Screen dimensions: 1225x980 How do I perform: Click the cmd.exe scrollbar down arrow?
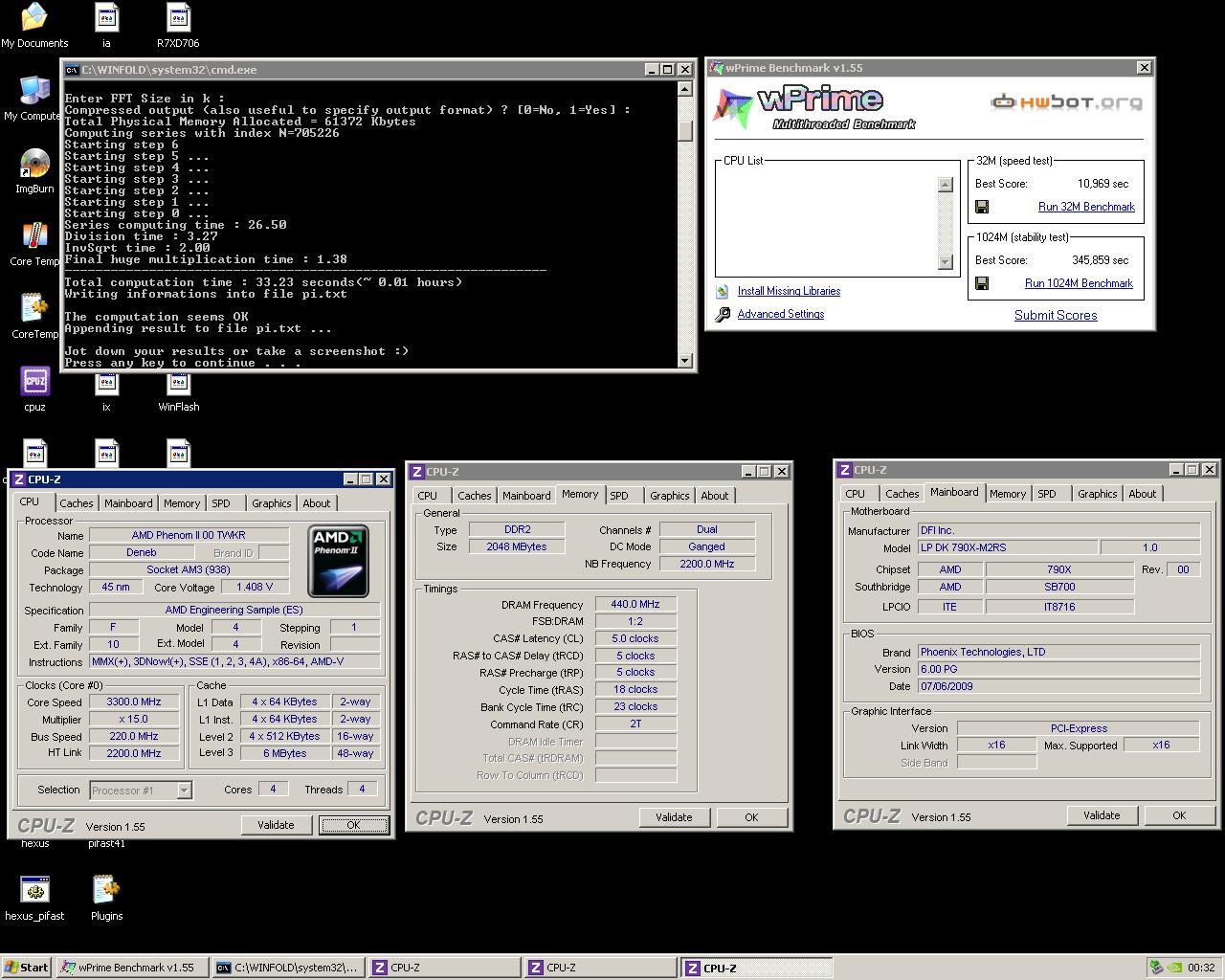point(685,361)
